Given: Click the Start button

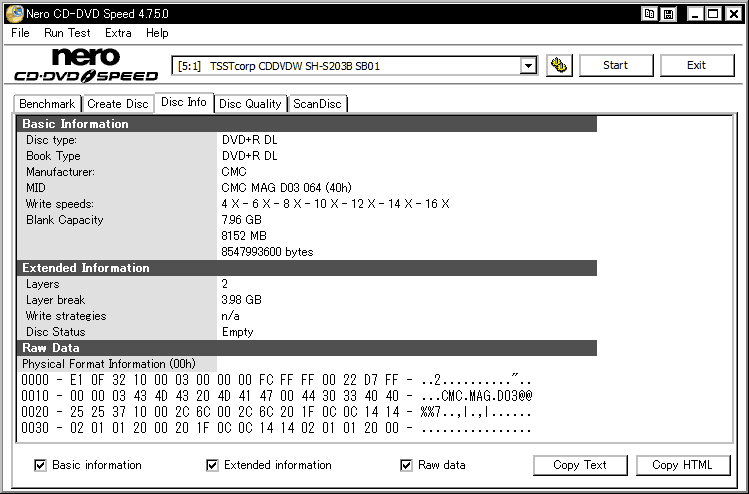Looking at the screenshot, I should 616,65.
